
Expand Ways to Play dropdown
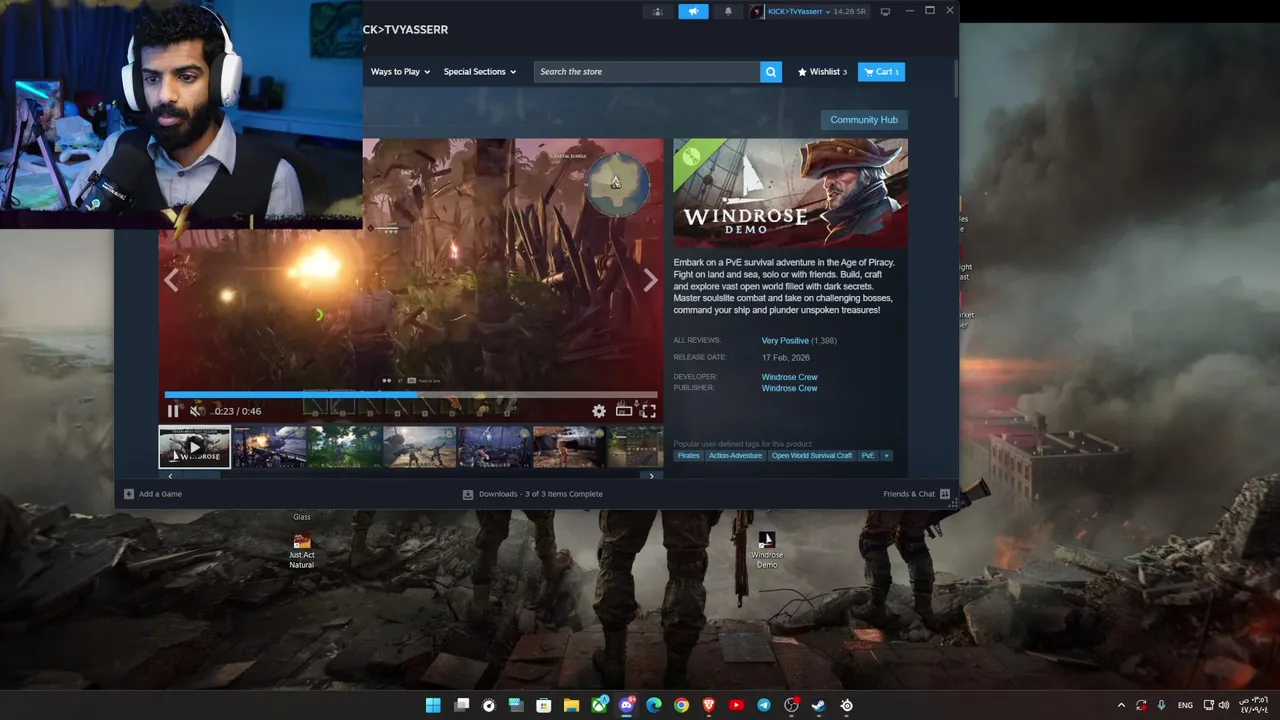pyautogui.click(x=400, y=72)
